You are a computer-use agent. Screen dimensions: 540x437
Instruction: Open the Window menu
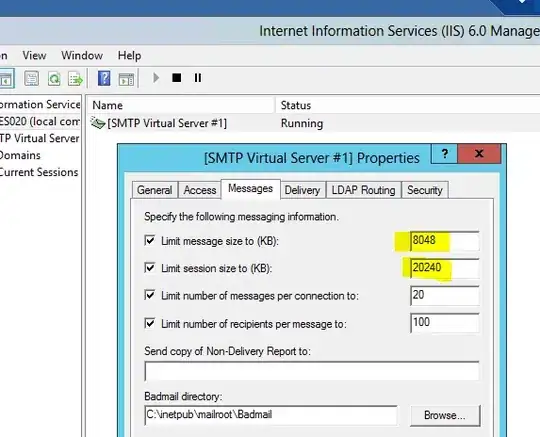point(82,55)
